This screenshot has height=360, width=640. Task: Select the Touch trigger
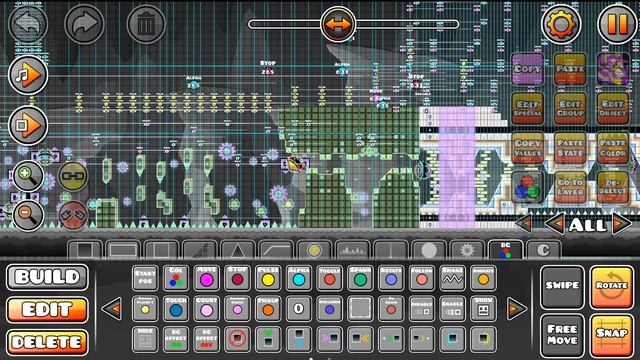[x=176, y=308]
